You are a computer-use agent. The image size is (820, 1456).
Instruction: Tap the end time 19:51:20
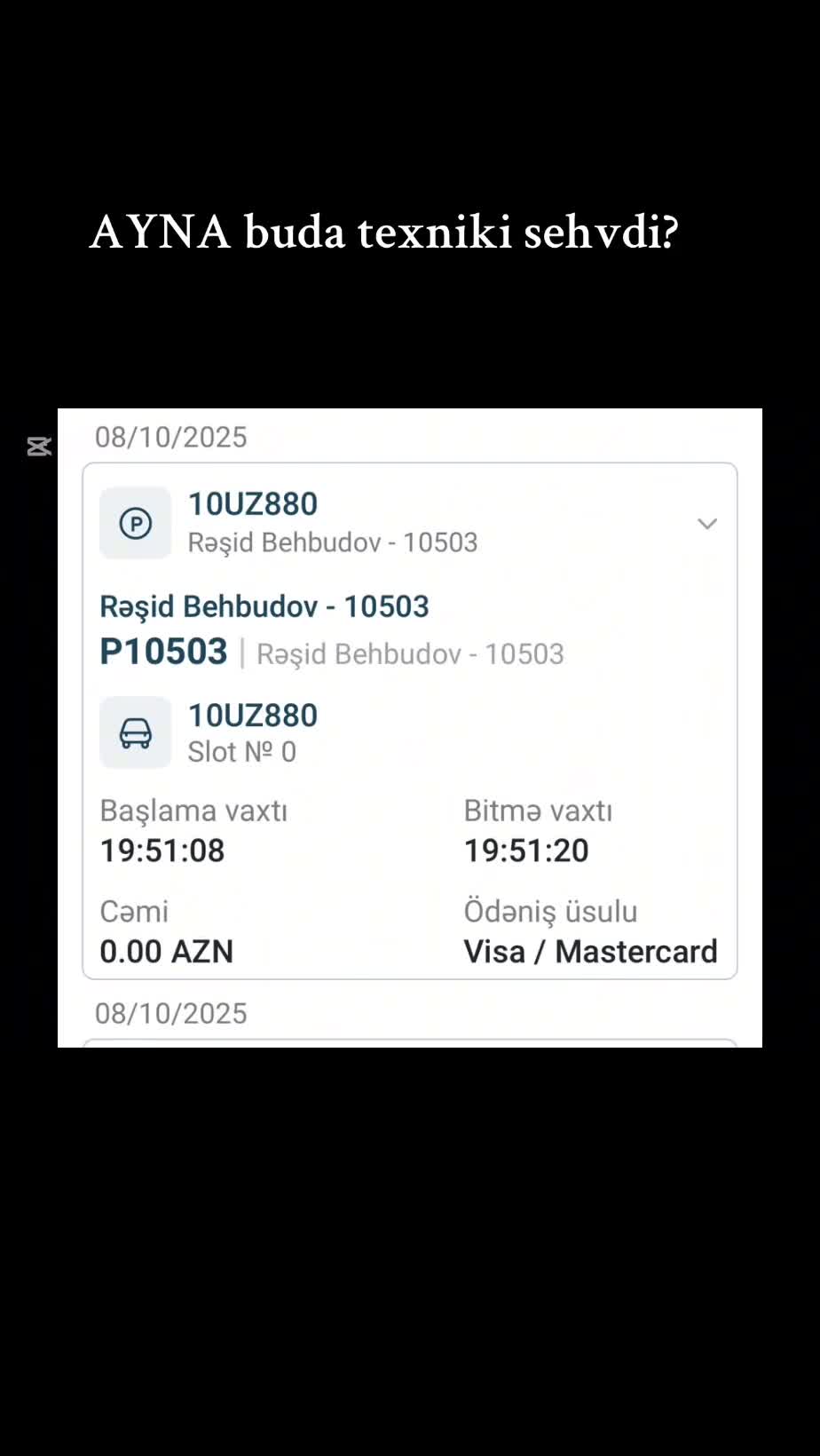point(526,851)
